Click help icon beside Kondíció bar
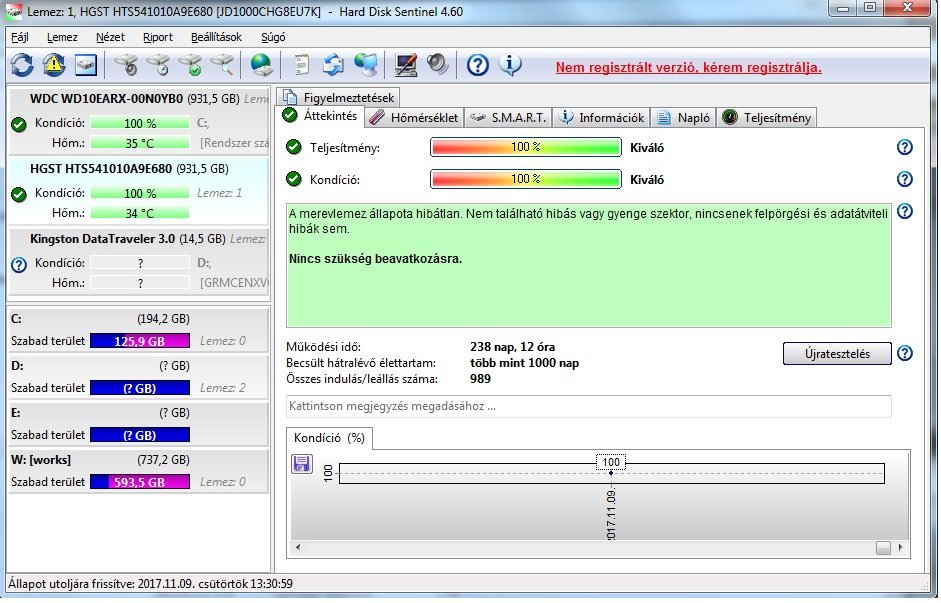The width and height of the screenshot is (941, 603). point(904,179)
